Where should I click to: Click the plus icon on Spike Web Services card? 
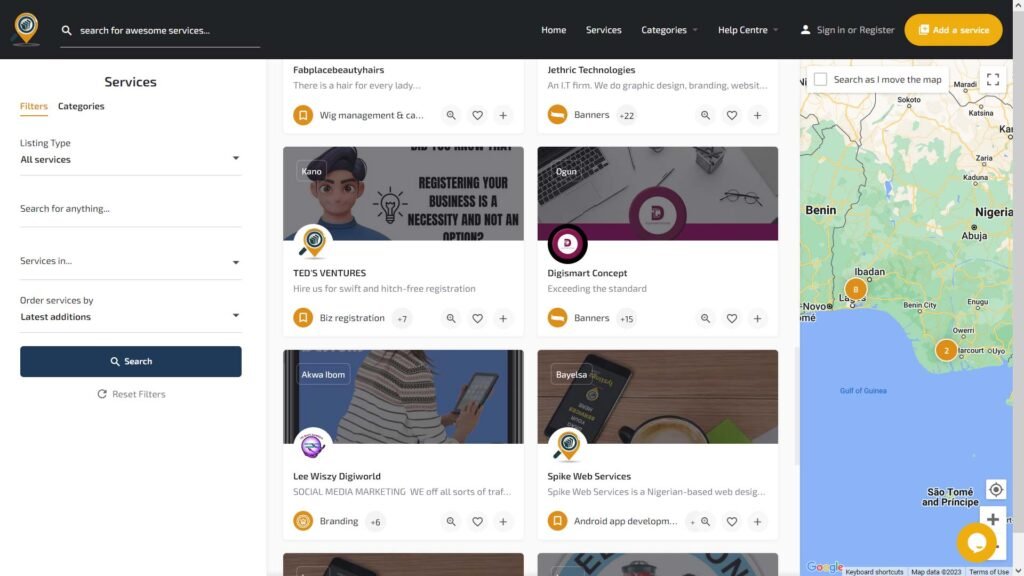click(x=758, y=521)
